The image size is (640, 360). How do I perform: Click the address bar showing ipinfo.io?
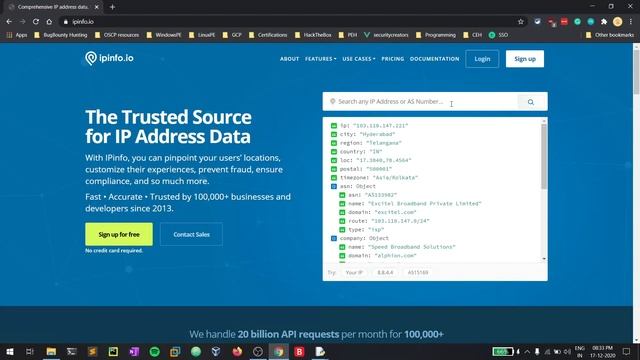[x=286, y=22]
